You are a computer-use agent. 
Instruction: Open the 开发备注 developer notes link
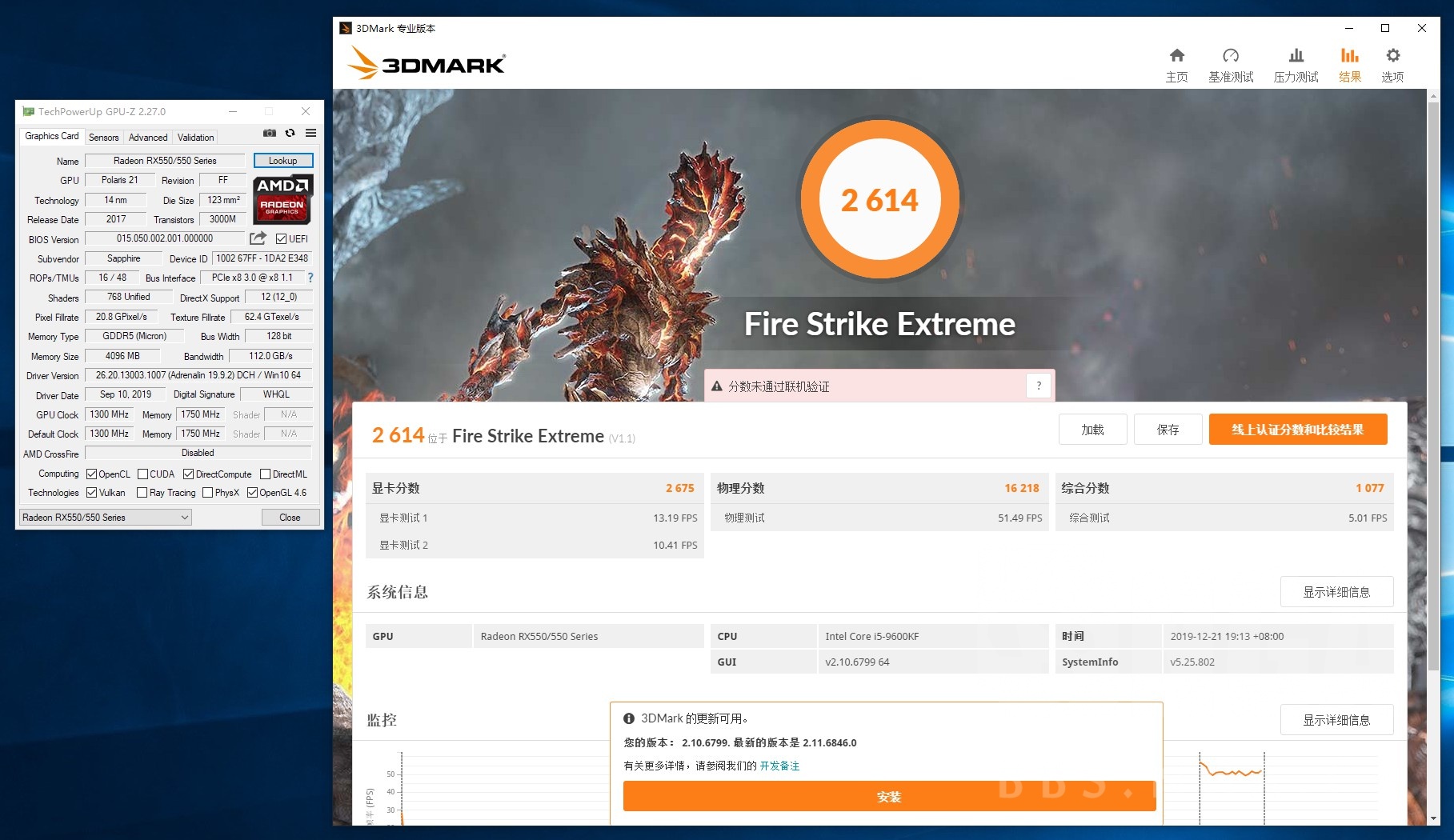point(779,766)
